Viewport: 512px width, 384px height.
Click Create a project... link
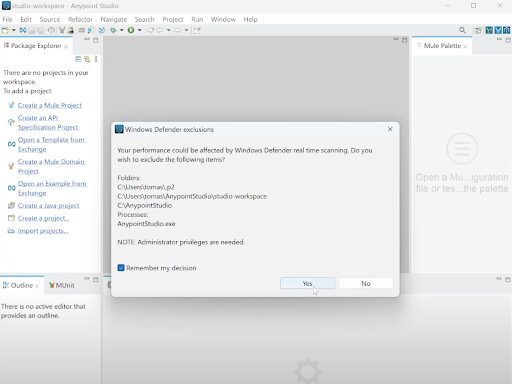click(44, 218)
